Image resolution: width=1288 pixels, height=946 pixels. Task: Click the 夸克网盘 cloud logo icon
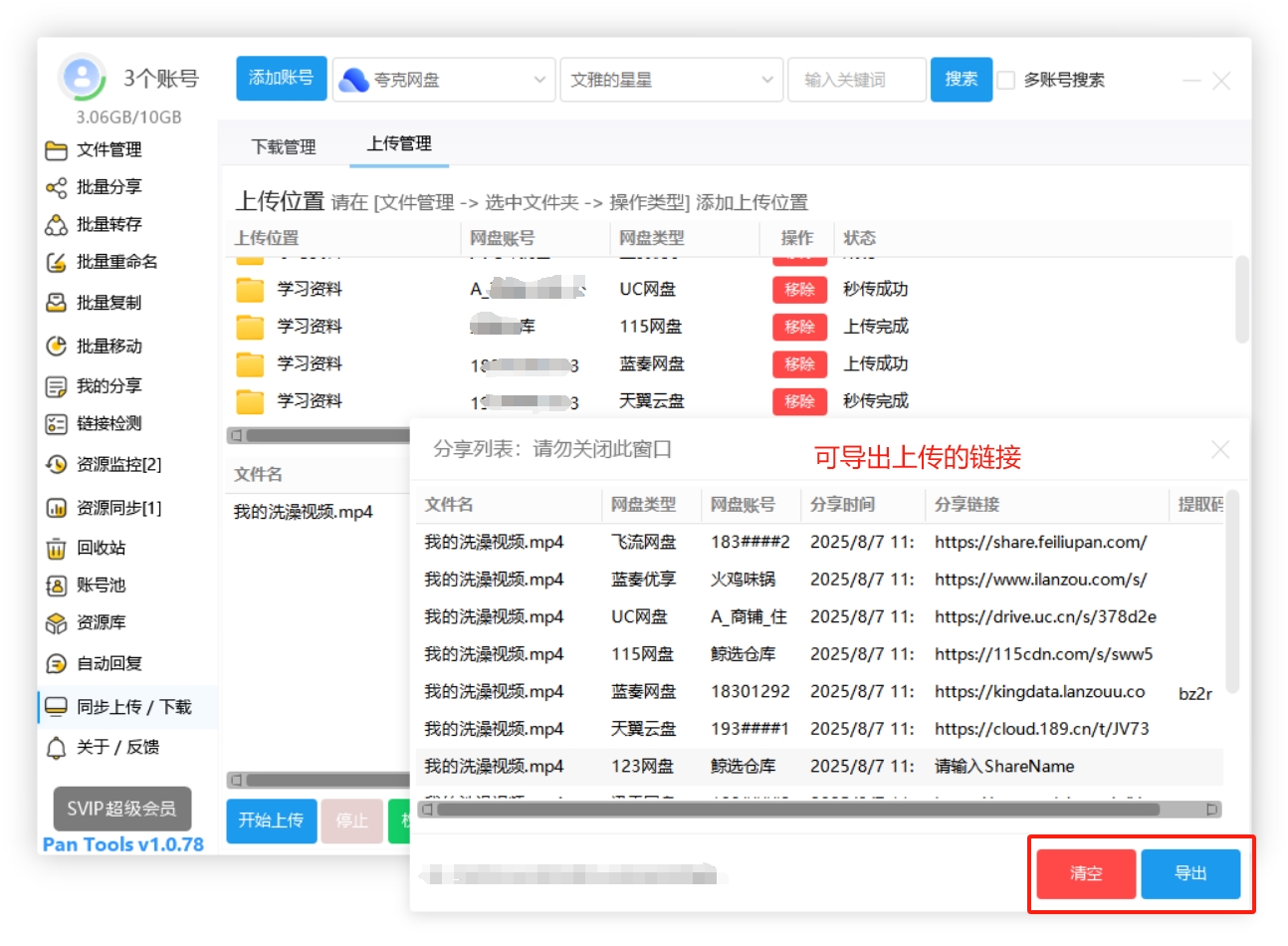353,80
